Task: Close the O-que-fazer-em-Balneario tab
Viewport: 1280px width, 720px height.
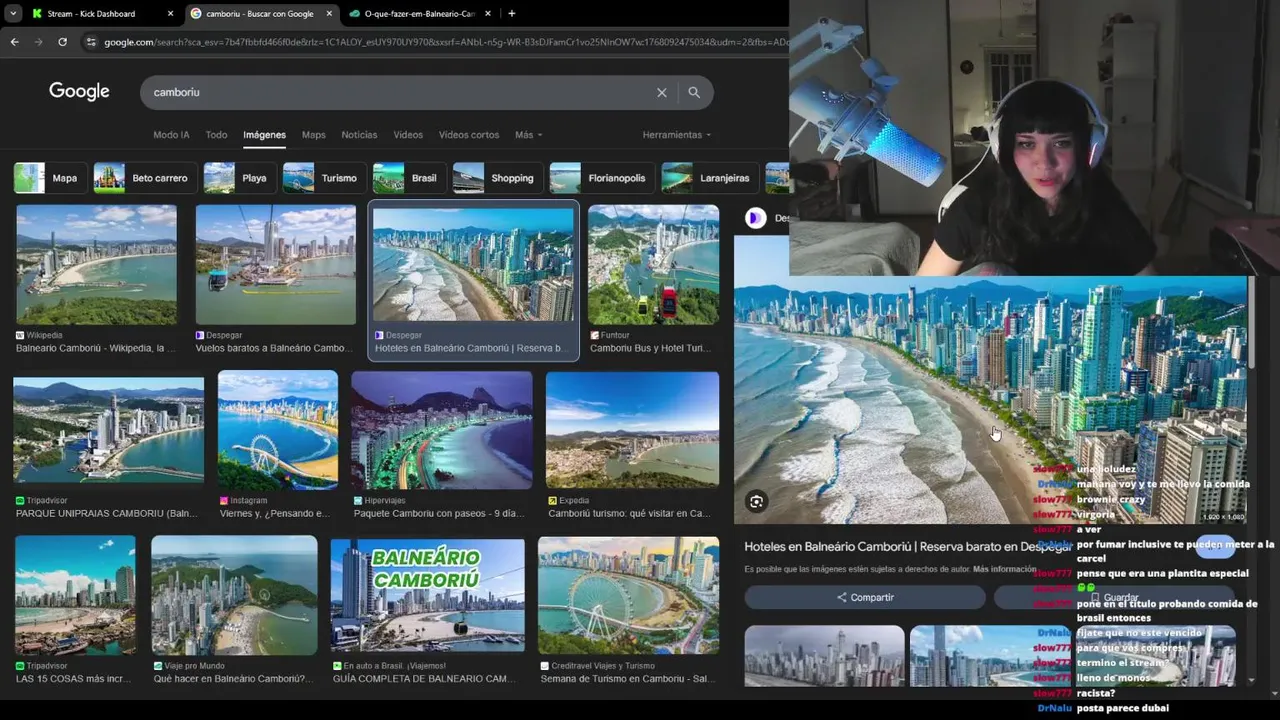Action: (x=490, y=14)
